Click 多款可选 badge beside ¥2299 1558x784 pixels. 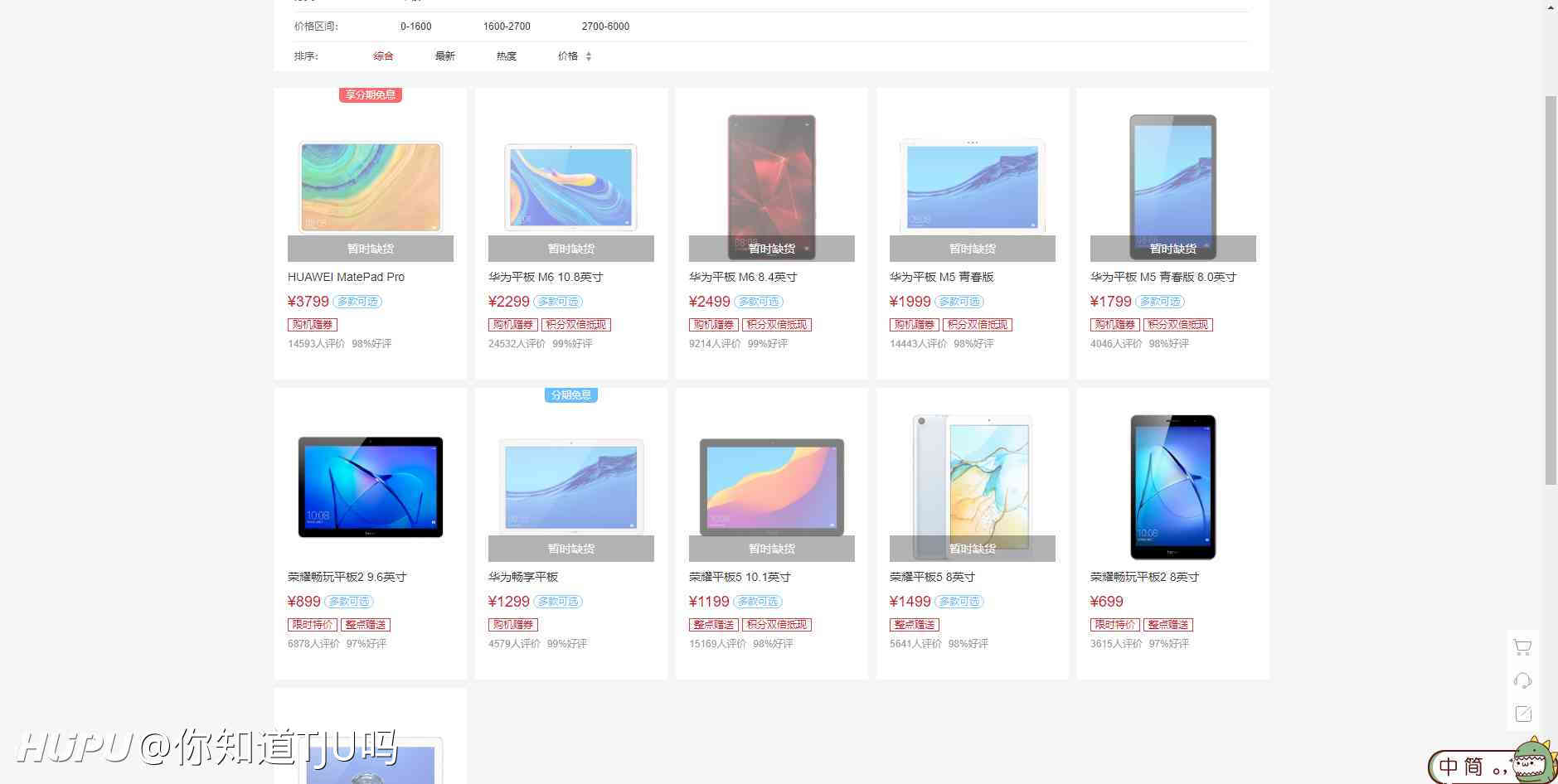[x=558, y=302]
